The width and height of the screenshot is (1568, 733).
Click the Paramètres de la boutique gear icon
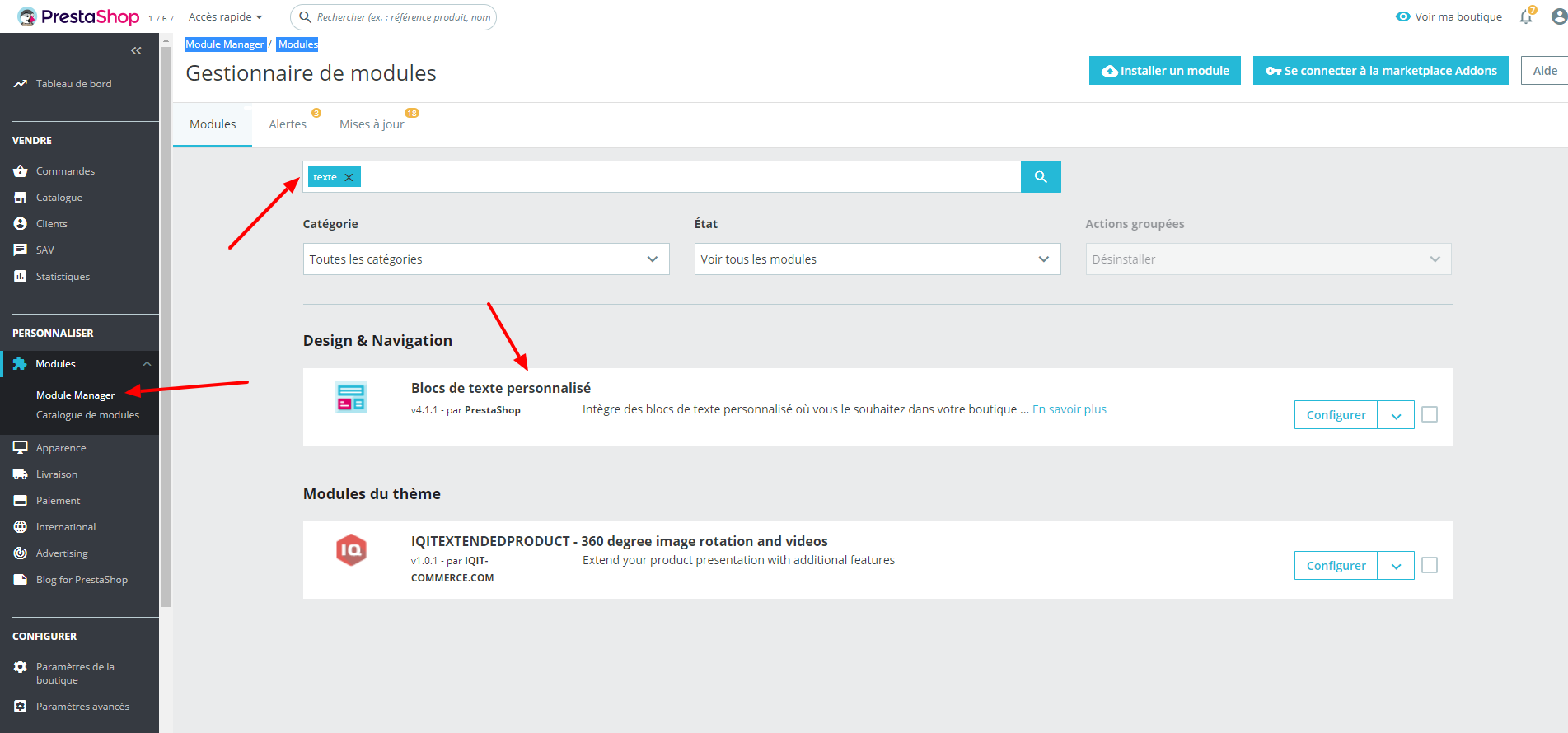pyautogui.click(x=21, y=667)
